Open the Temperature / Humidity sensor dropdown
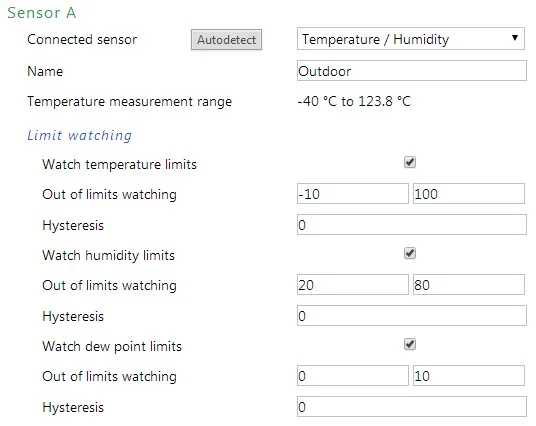The height and width of the screenshot is (426, 536). 411,39
